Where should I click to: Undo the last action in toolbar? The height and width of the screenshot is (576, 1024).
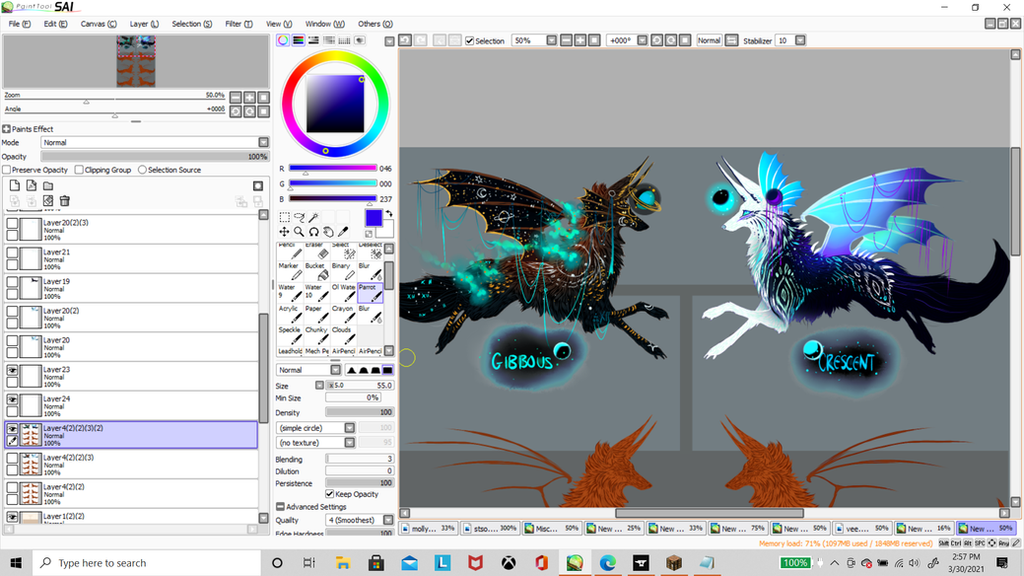click(x=406, y=40)
